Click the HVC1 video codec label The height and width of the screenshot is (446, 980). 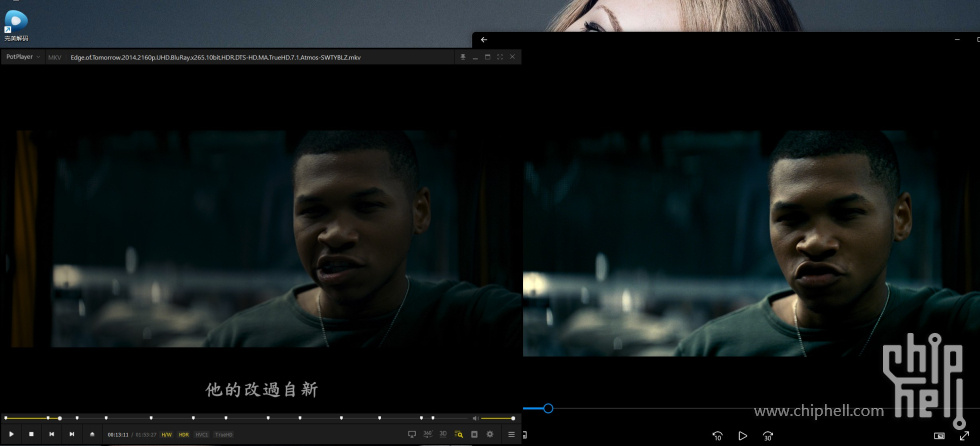(201, 435)
